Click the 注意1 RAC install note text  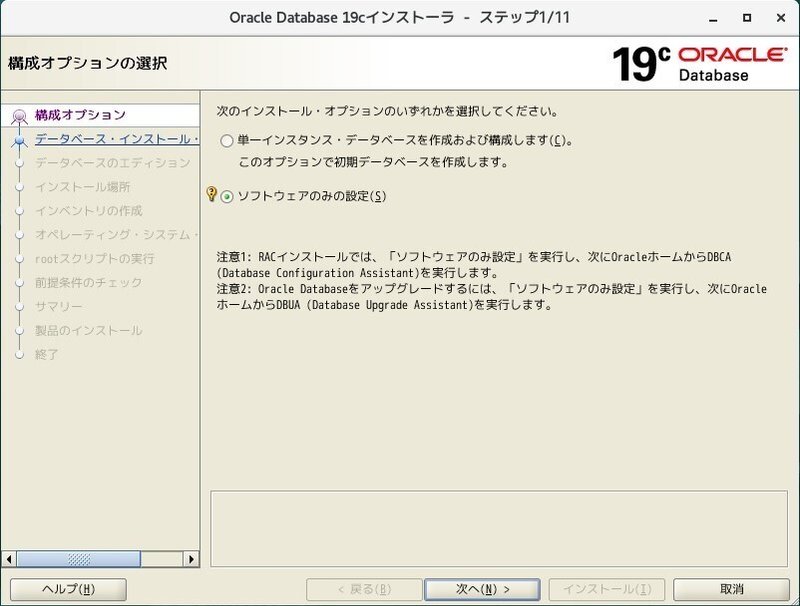pyautogui.click(x=473, y=264)
